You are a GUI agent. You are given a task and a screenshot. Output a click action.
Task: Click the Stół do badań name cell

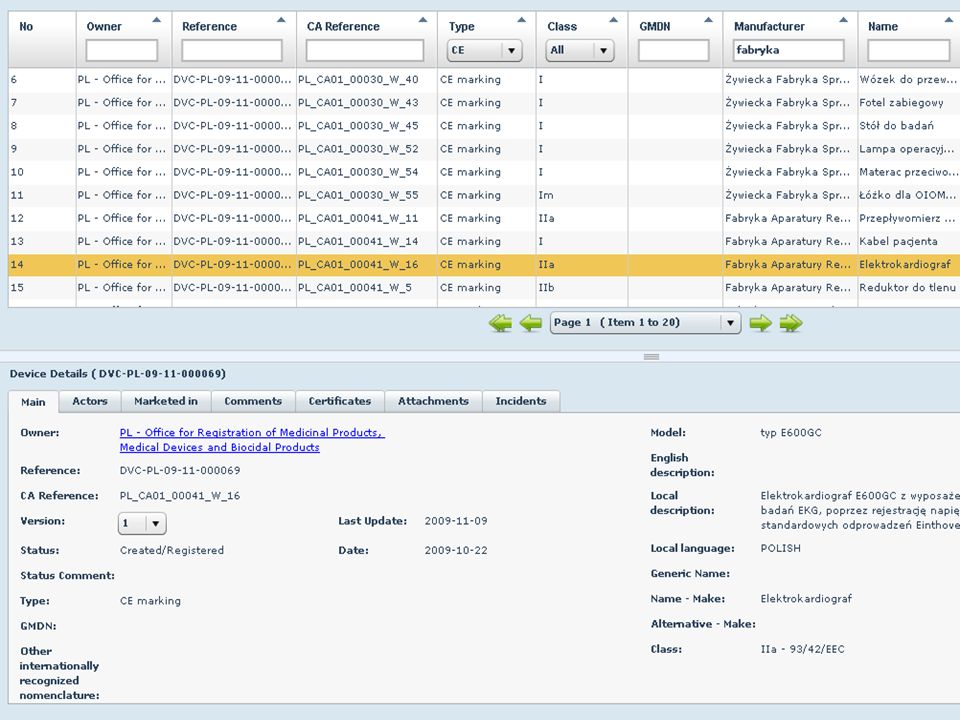(896, 126)
